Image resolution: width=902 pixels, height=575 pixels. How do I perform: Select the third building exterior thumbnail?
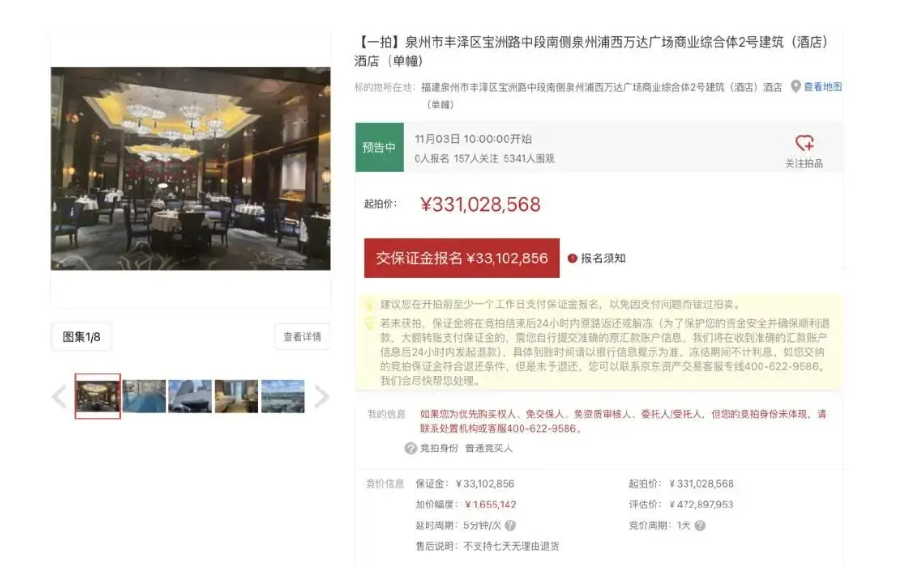190,396
